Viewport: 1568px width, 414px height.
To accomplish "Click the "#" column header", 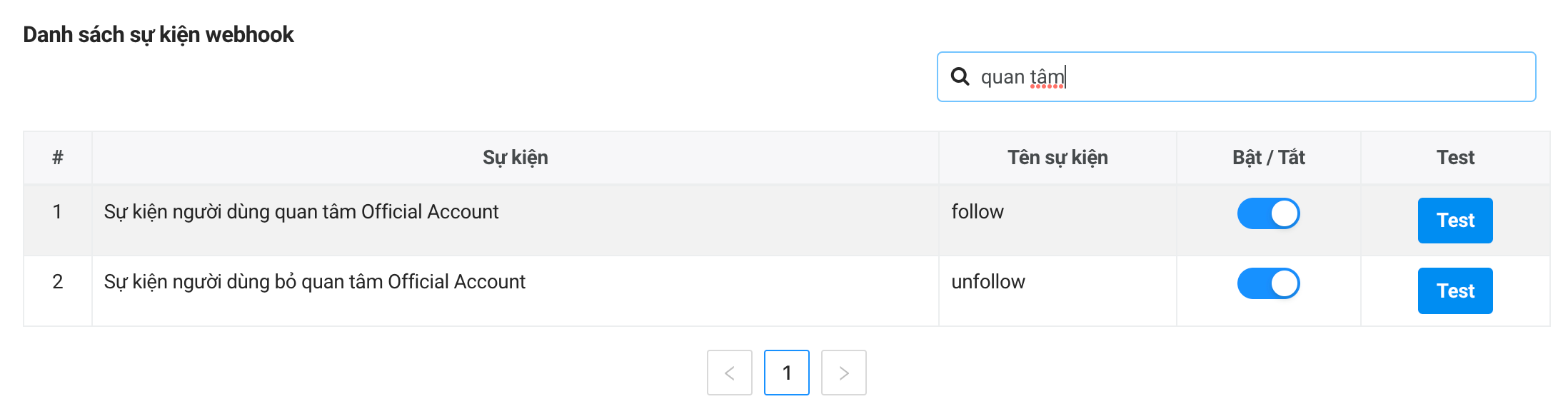I will 58,158.
